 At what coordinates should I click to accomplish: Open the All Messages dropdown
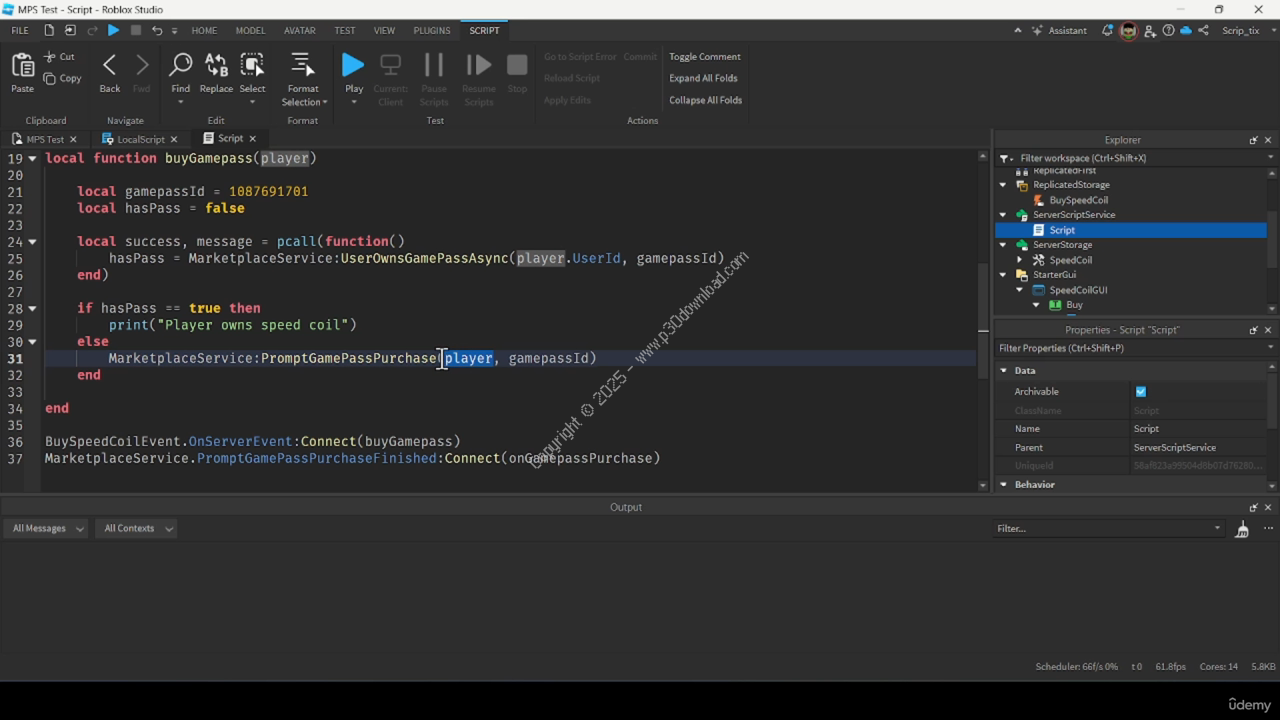[x=48, y=528]
